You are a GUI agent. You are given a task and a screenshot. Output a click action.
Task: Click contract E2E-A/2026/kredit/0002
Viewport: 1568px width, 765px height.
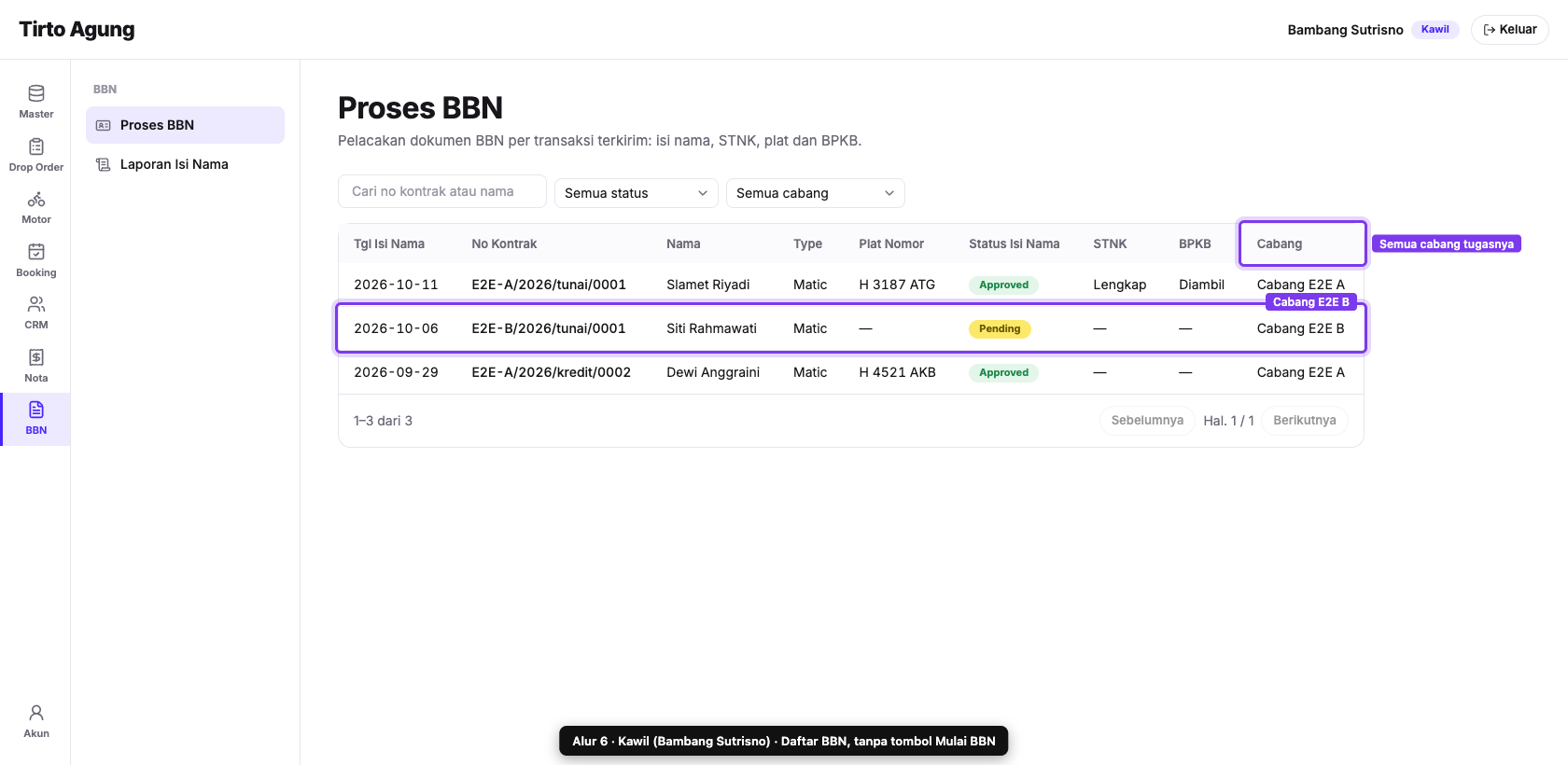(x=552, y=372)
